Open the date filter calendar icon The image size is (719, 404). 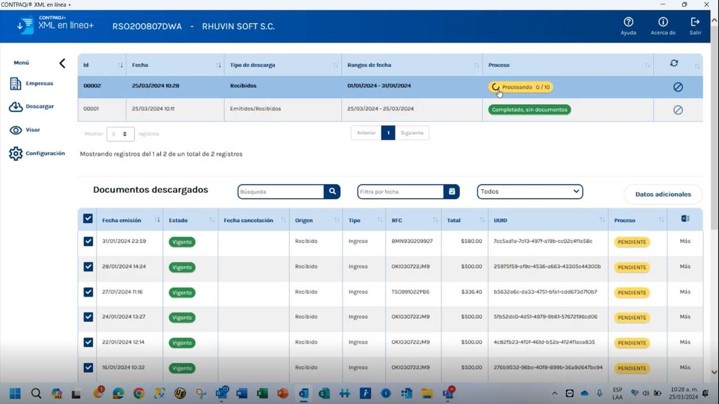coord(452,192)
